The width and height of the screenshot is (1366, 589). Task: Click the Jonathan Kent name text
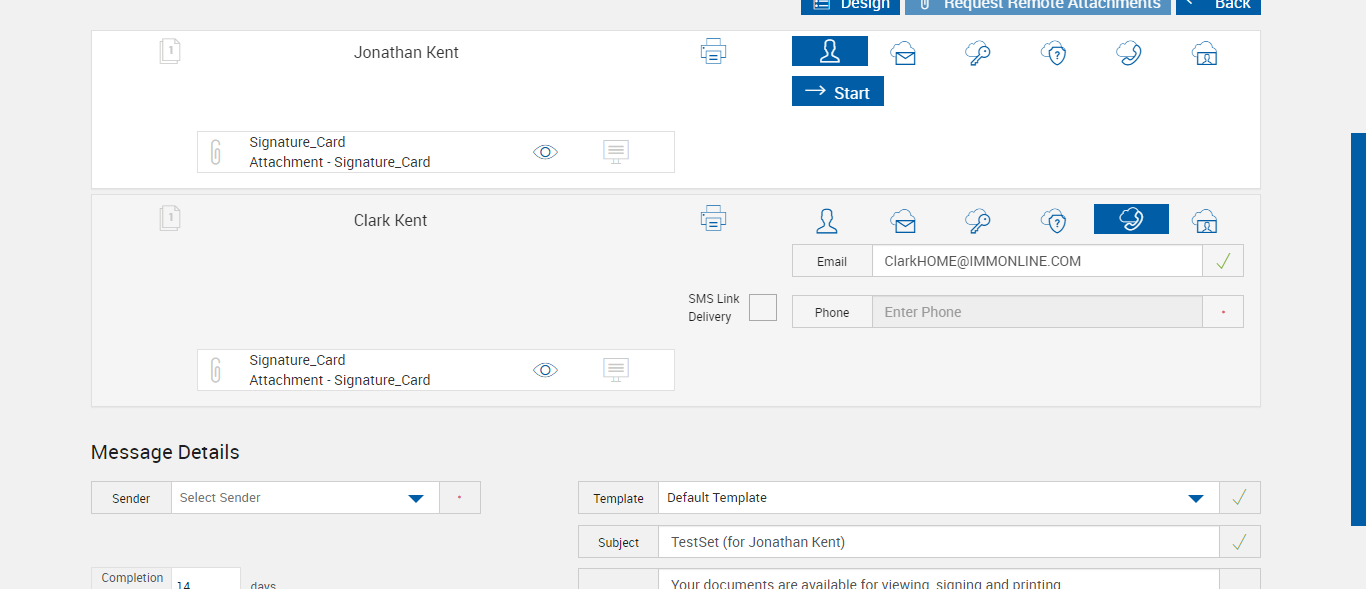tap(406, 52)
